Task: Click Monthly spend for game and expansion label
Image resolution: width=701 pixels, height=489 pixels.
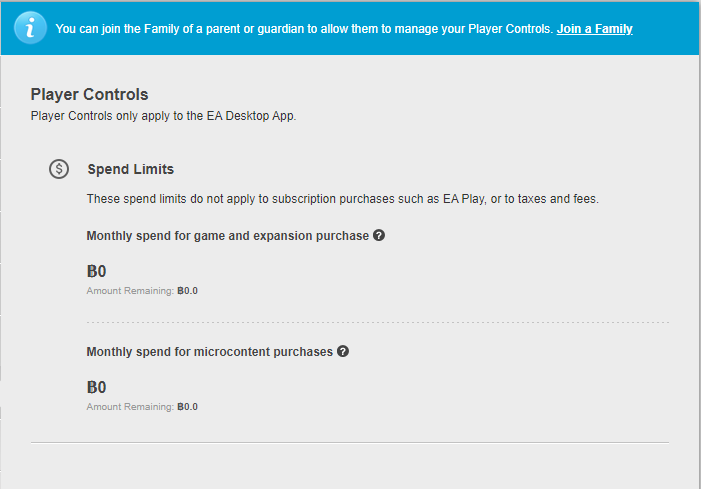Action: (228, 236)
